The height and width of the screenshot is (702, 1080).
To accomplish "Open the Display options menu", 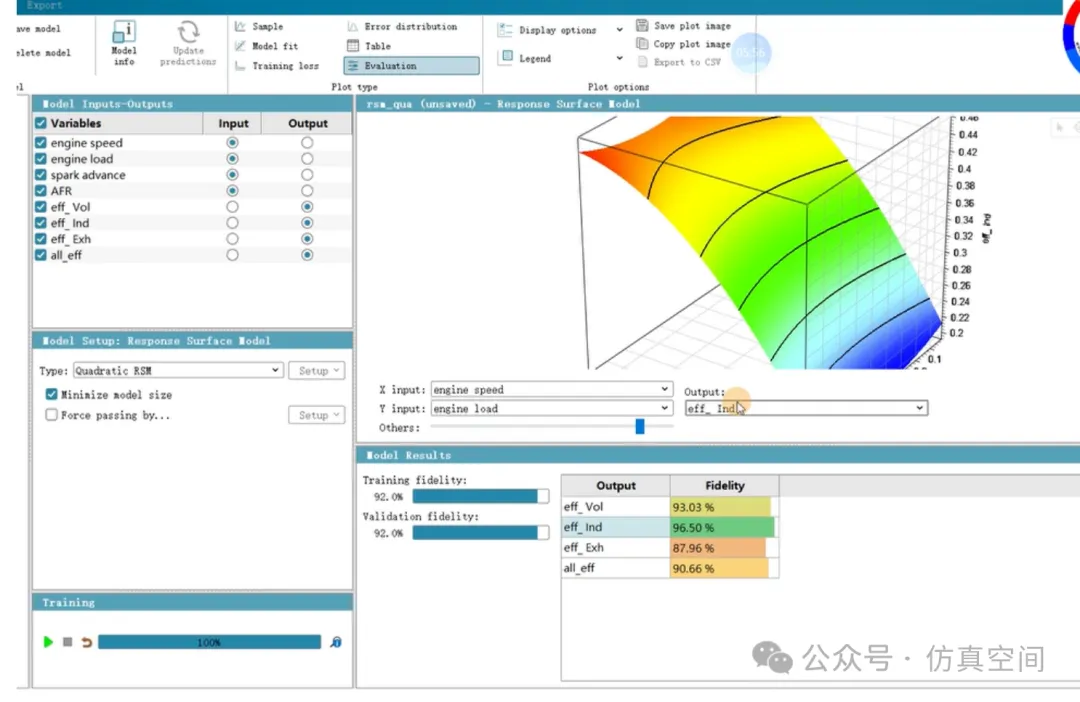I will click(x=560, y=31).
